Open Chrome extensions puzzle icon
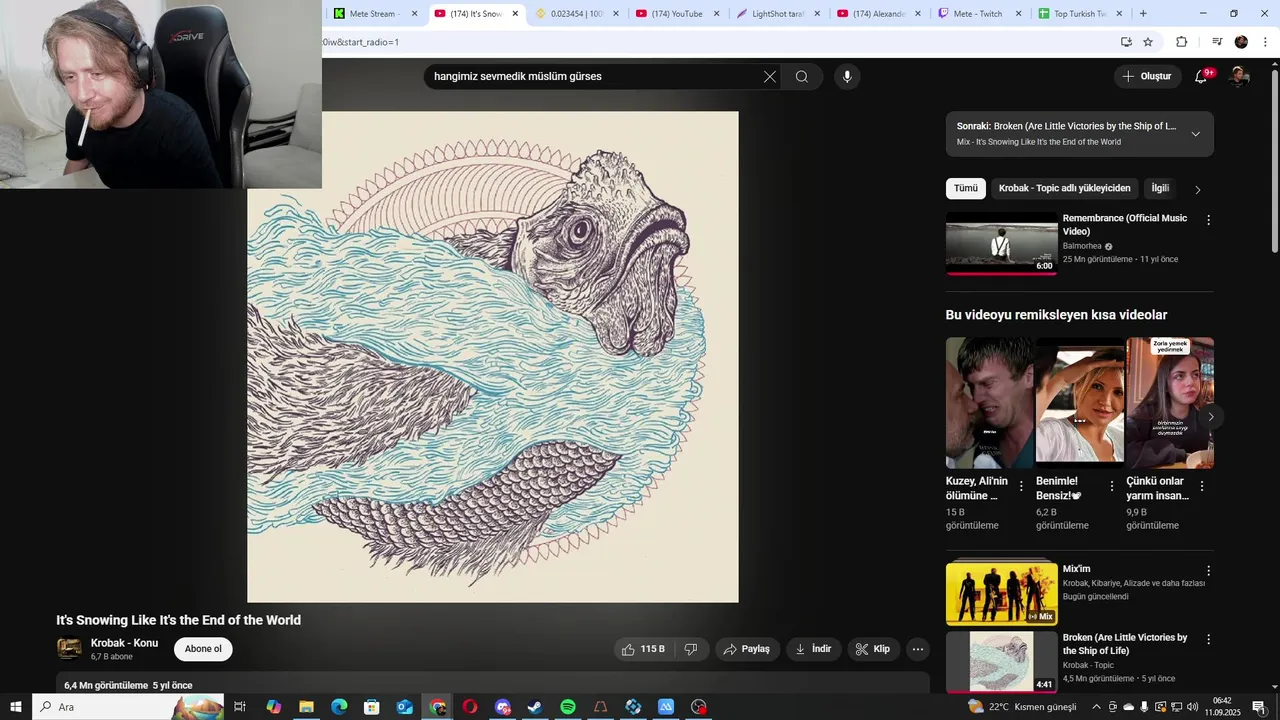 pos(1181,42)
